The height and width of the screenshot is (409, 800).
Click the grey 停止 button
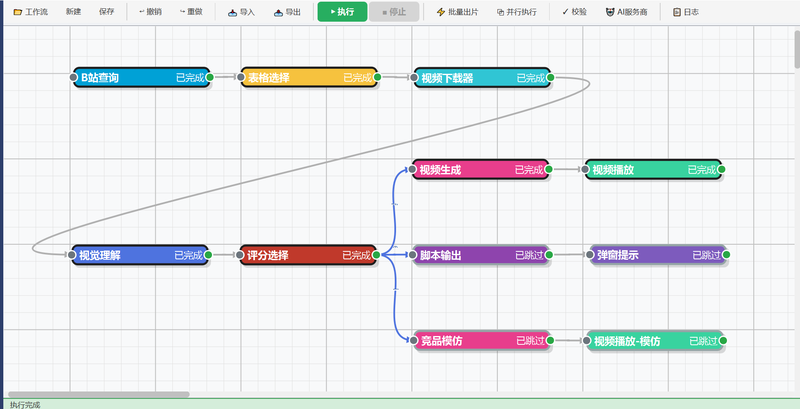pyautogui.click(x=394, y=12)
